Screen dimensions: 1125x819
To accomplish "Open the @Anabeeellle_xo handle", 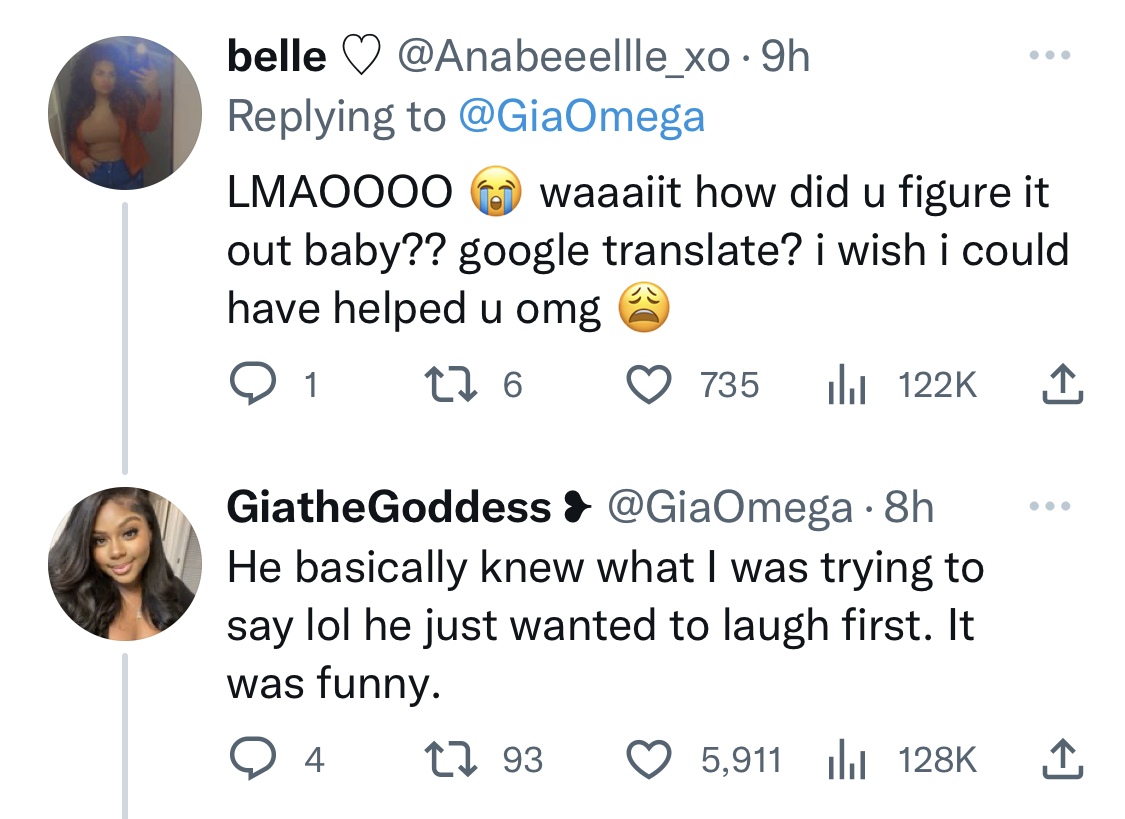I will pos(563,57).
